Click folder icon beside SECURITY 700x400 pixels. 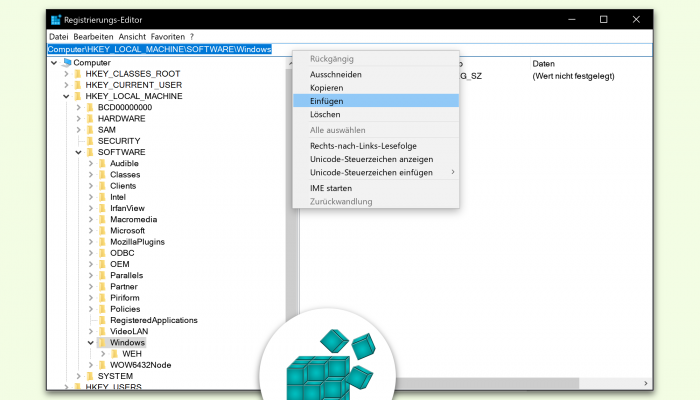tap(91, 141)
